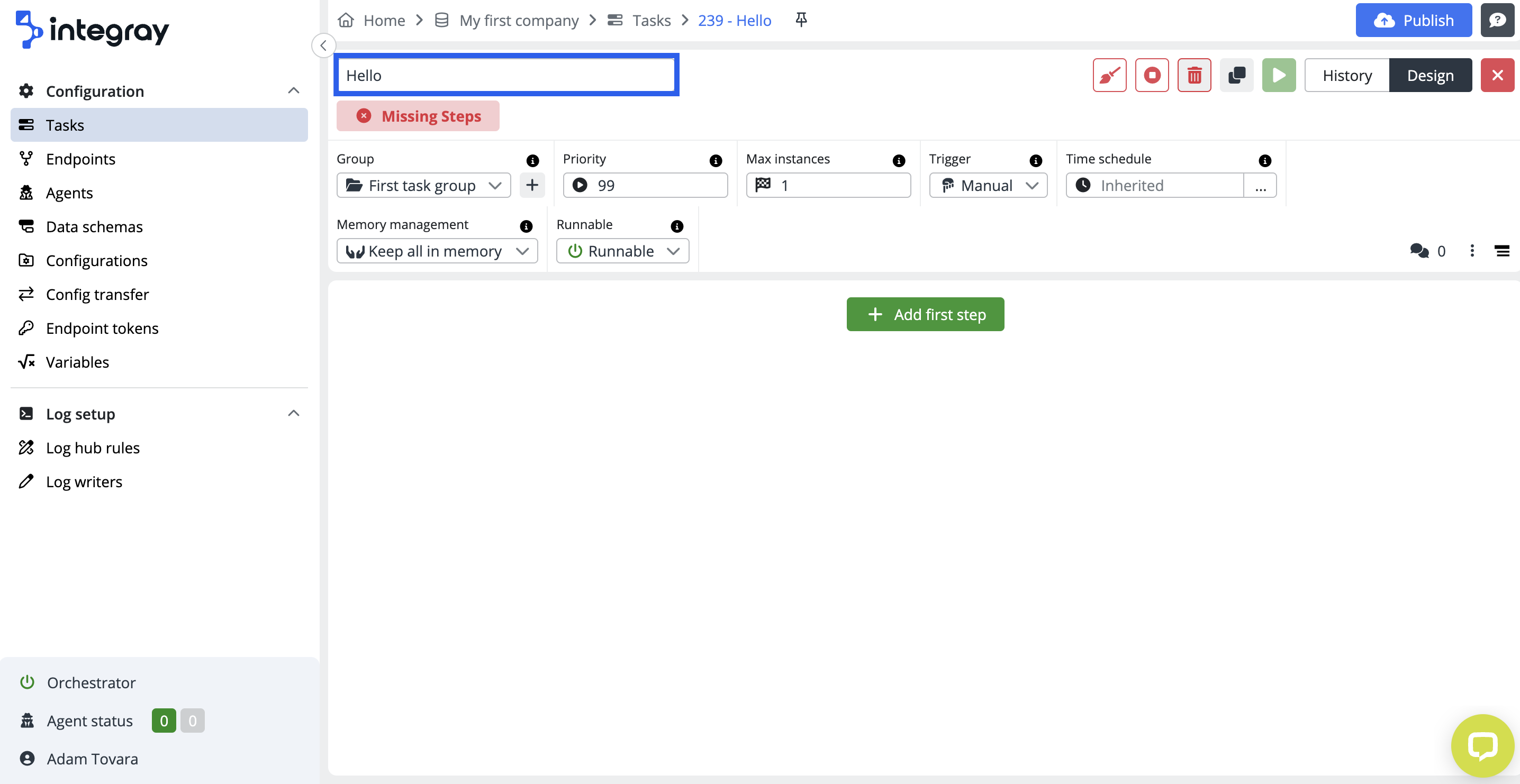This screenshot has height=784, width=1520.
Task: Switch to the Design view
Action: 1429,76
